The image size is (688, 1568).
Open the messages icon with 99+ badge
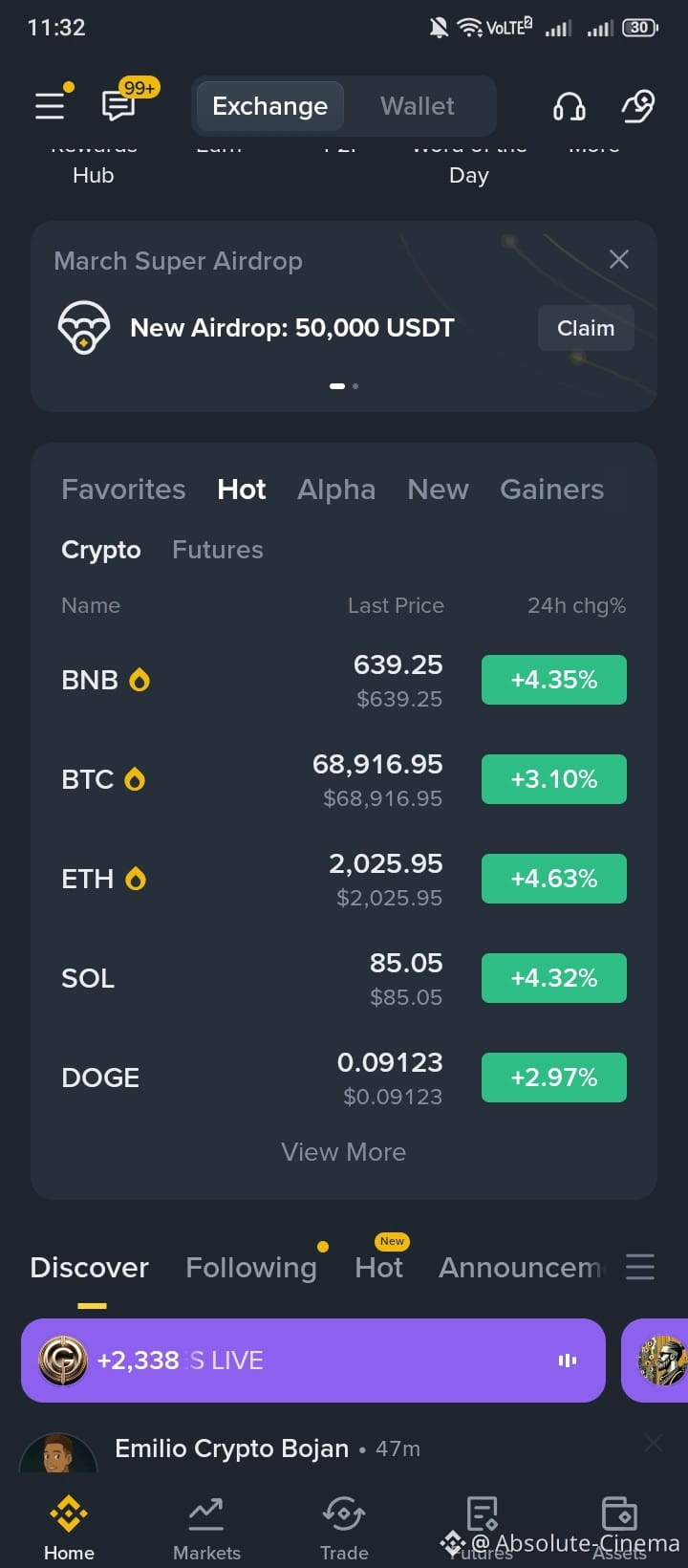pos(119,105)
